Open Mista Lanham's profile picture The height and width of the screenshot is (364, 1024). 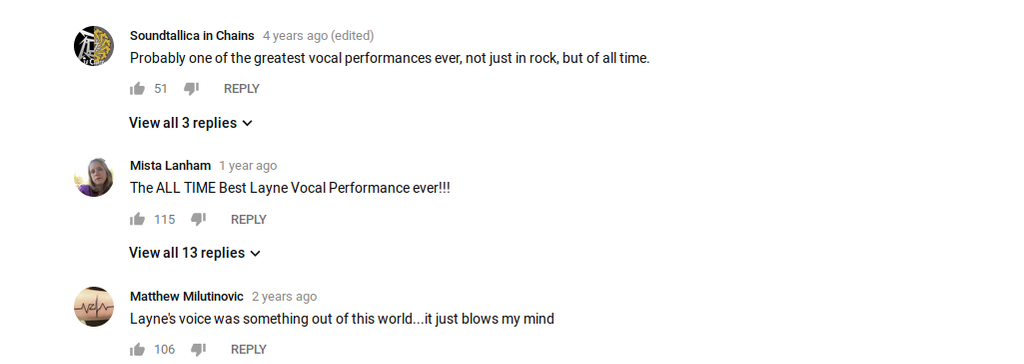tap(93, 176)
